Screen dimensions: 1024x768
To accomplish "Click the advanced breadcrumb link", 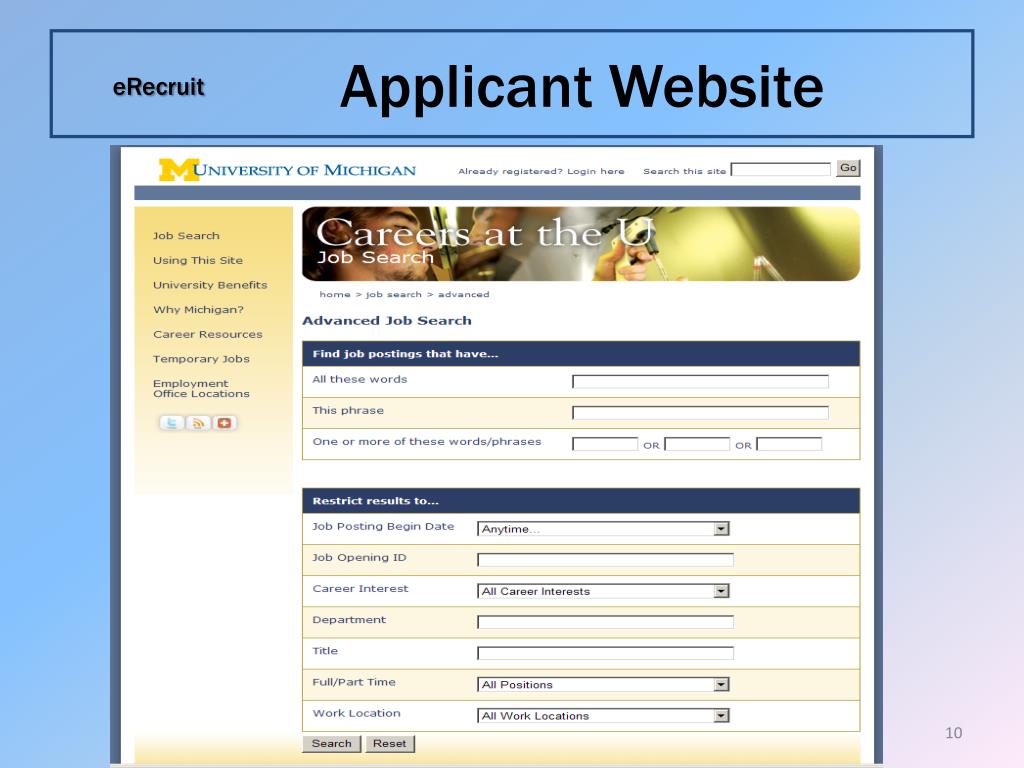I will (x=464, y=295).
